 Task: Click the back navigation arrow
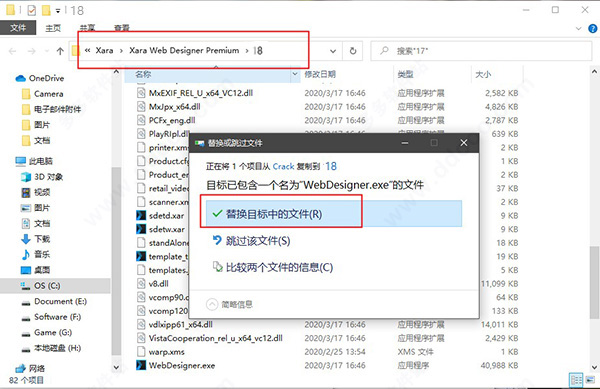12,51
